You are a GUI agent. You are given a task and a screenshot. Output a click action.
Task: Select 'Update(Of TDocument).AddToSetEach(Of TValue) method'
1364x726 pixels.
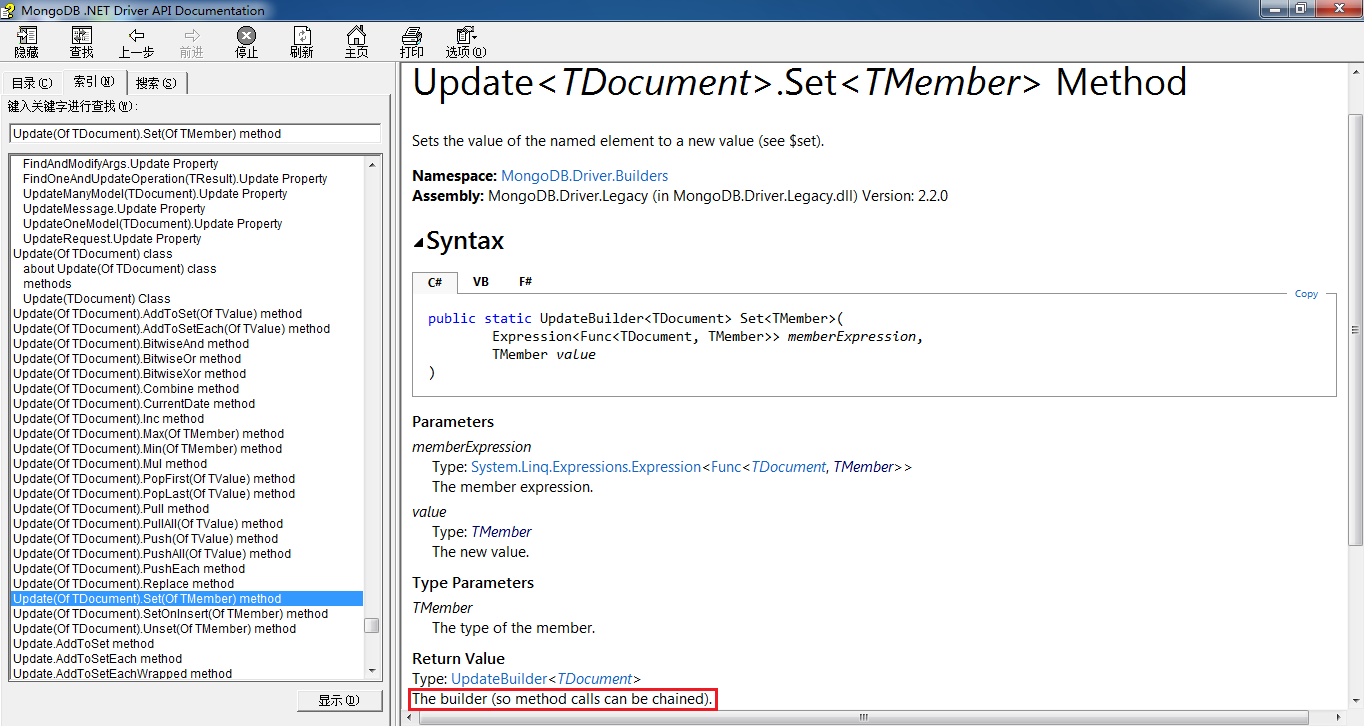pyautogui.click(x=171, y=329)
